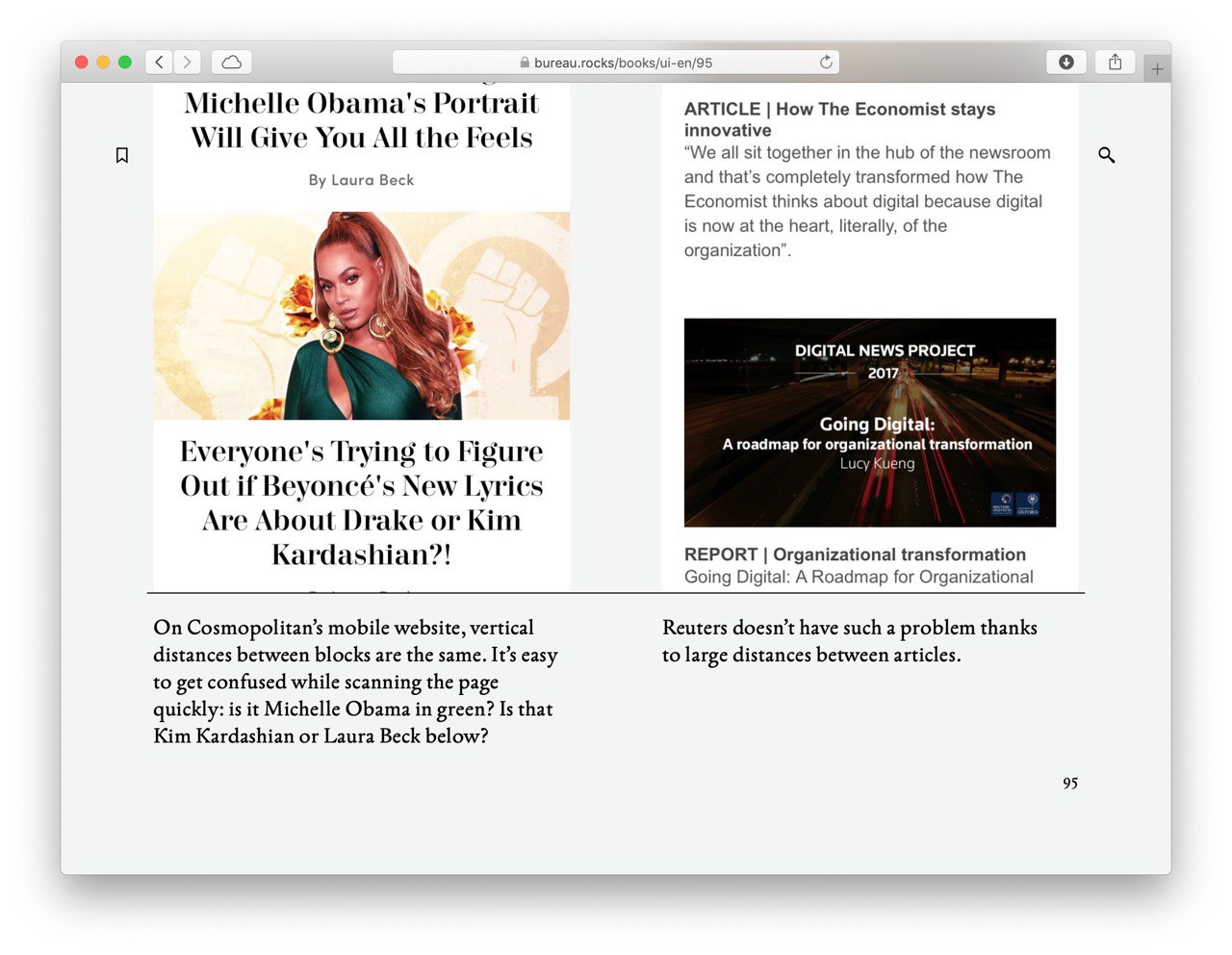Minimize the window with the yellow button
The width and height of the screenshot is (1232, 955).
pos(103,62)
